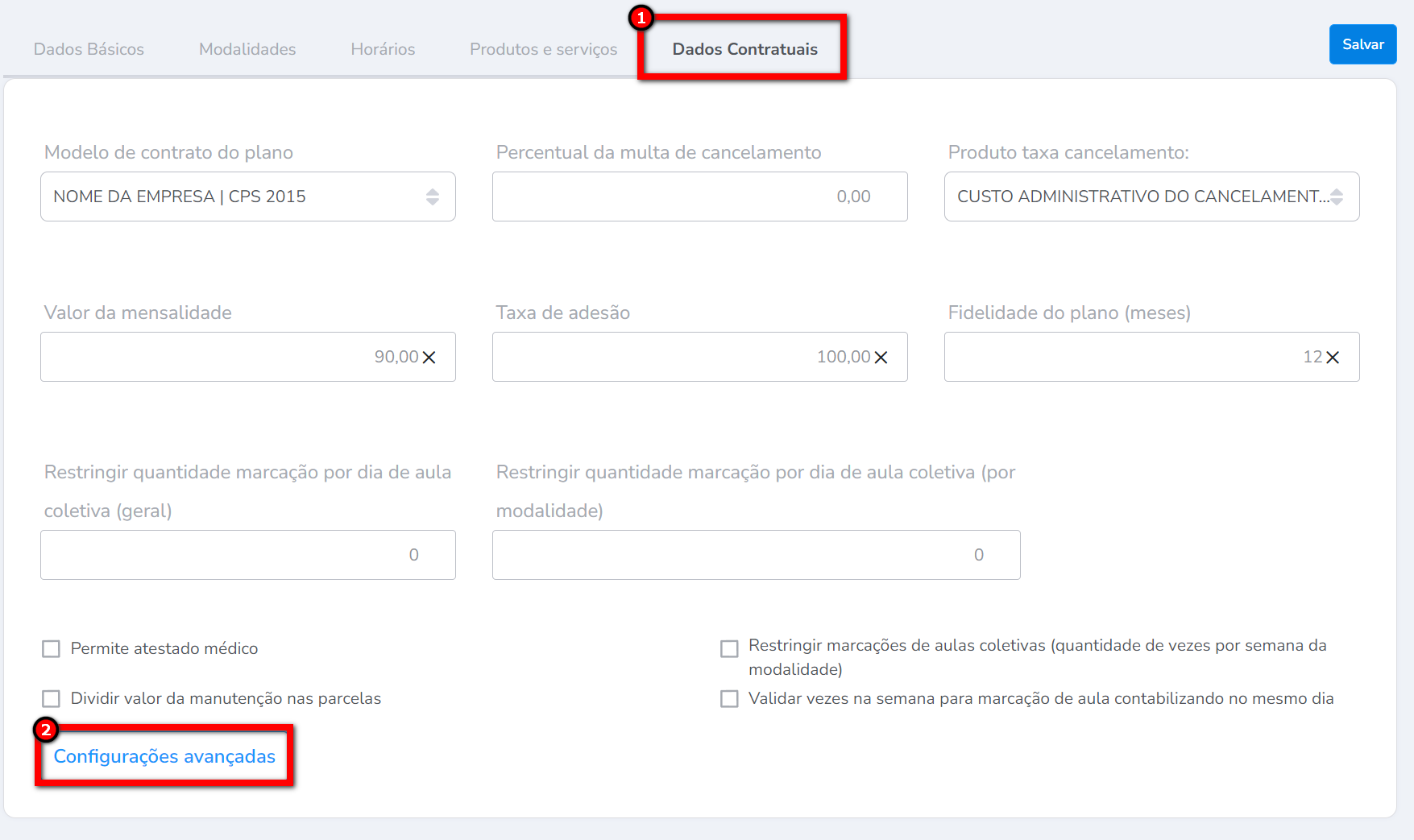Check Dividir valor da manutenção nas parcelas

click(x=52, y=699)
